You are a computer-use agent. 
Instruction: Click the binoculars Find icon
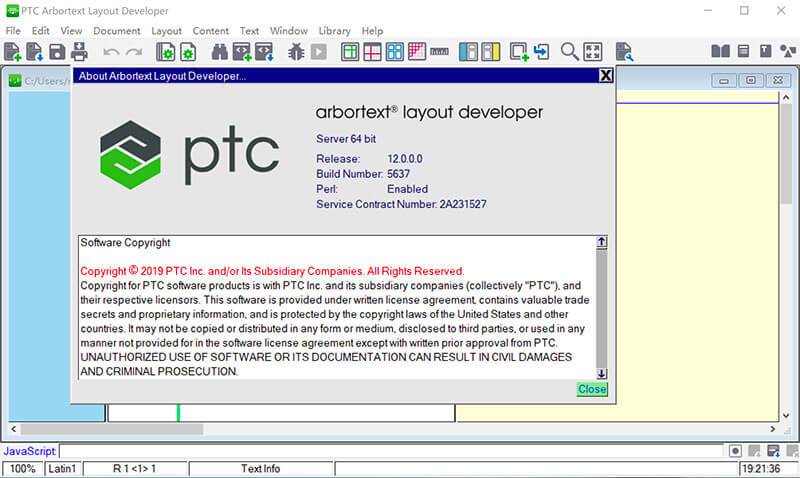(219, 52)
